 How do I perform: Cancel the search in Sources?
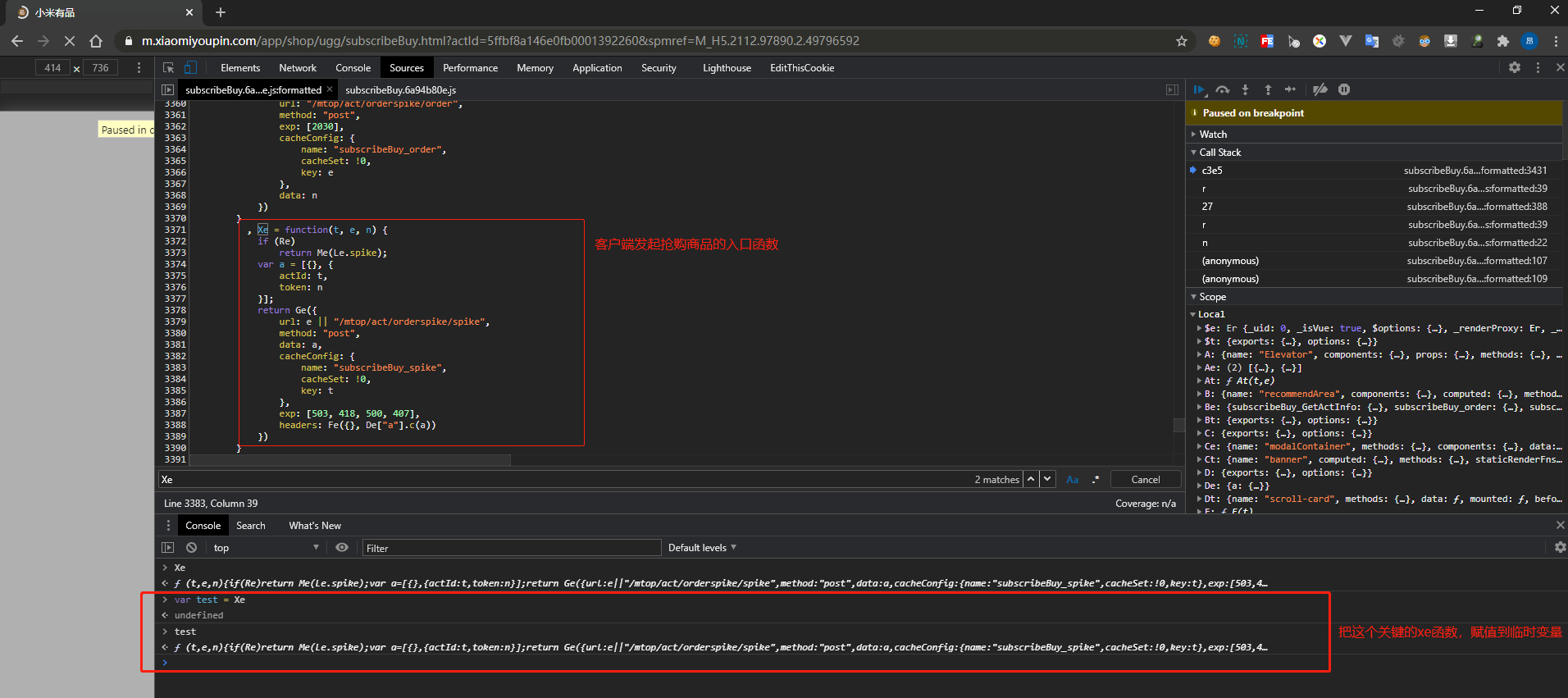point(1145,480)
